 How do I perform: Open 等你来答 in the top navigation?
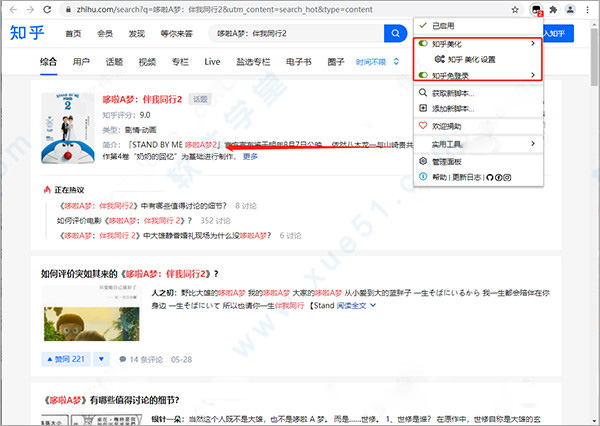pos(176,34)
